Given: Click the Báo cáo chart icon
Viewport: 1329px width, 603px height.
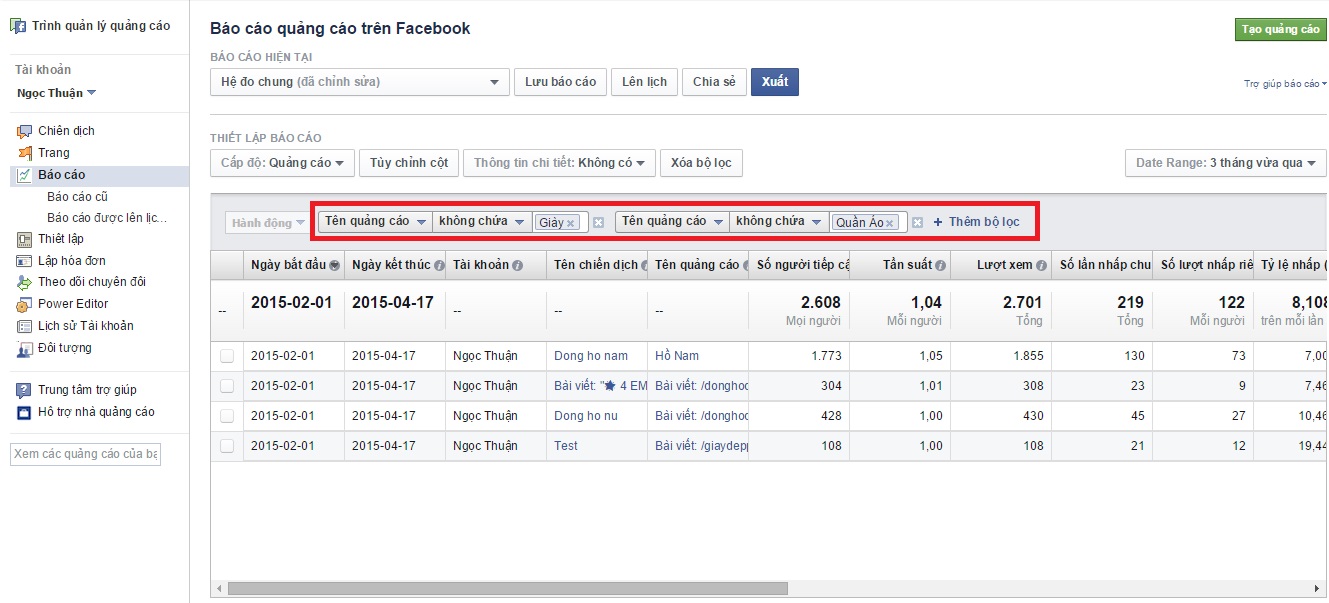Looking at the screenshot, I should (24, 175).
